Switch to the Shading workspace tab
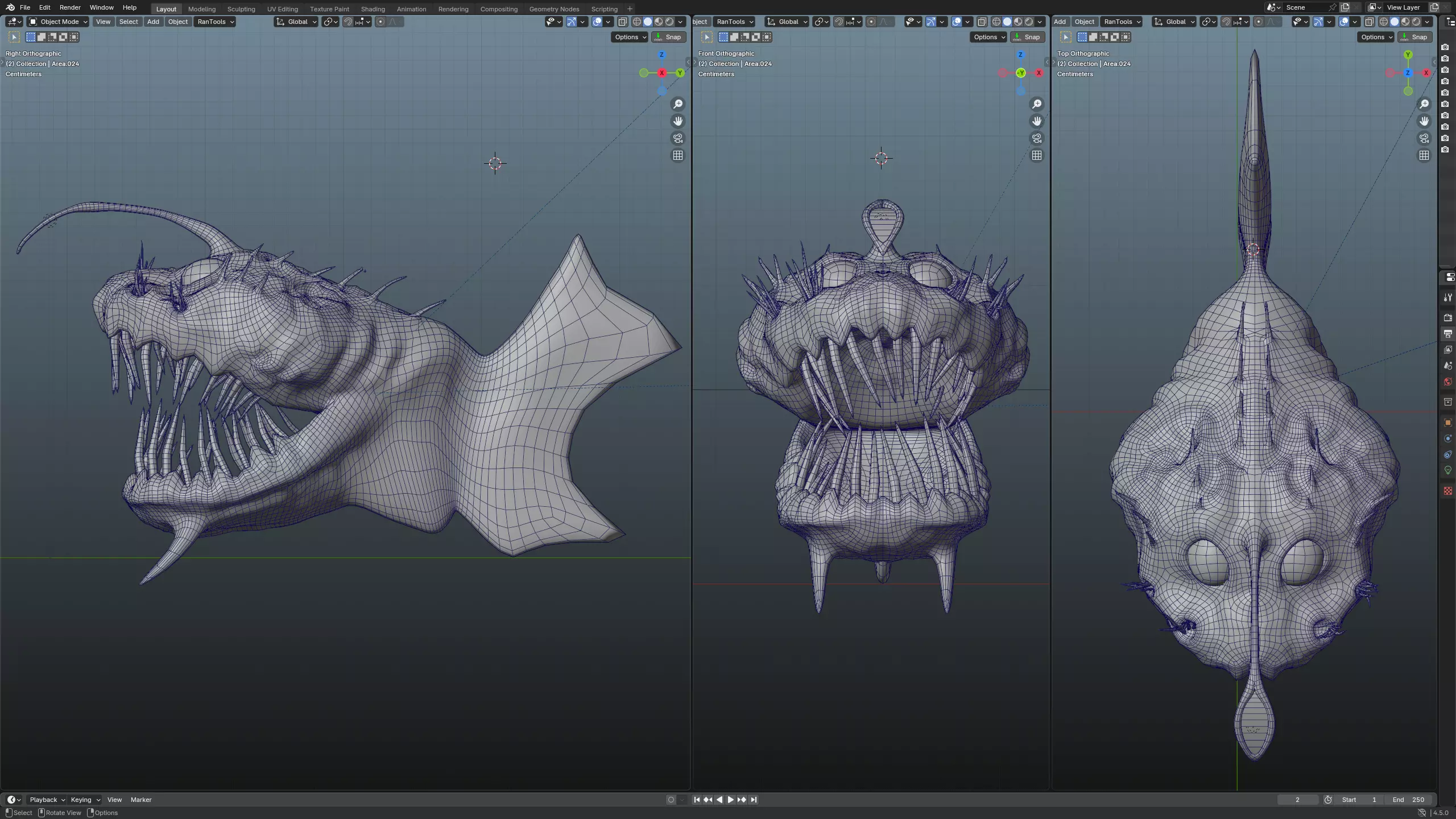1456x819 pixels. (x=373, y=9)
